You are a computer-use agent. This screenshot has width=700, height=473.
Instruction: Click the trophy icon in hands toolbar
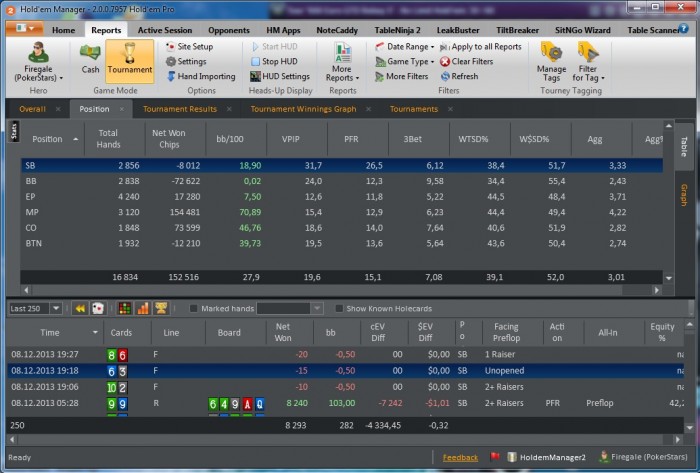(161, 308)
